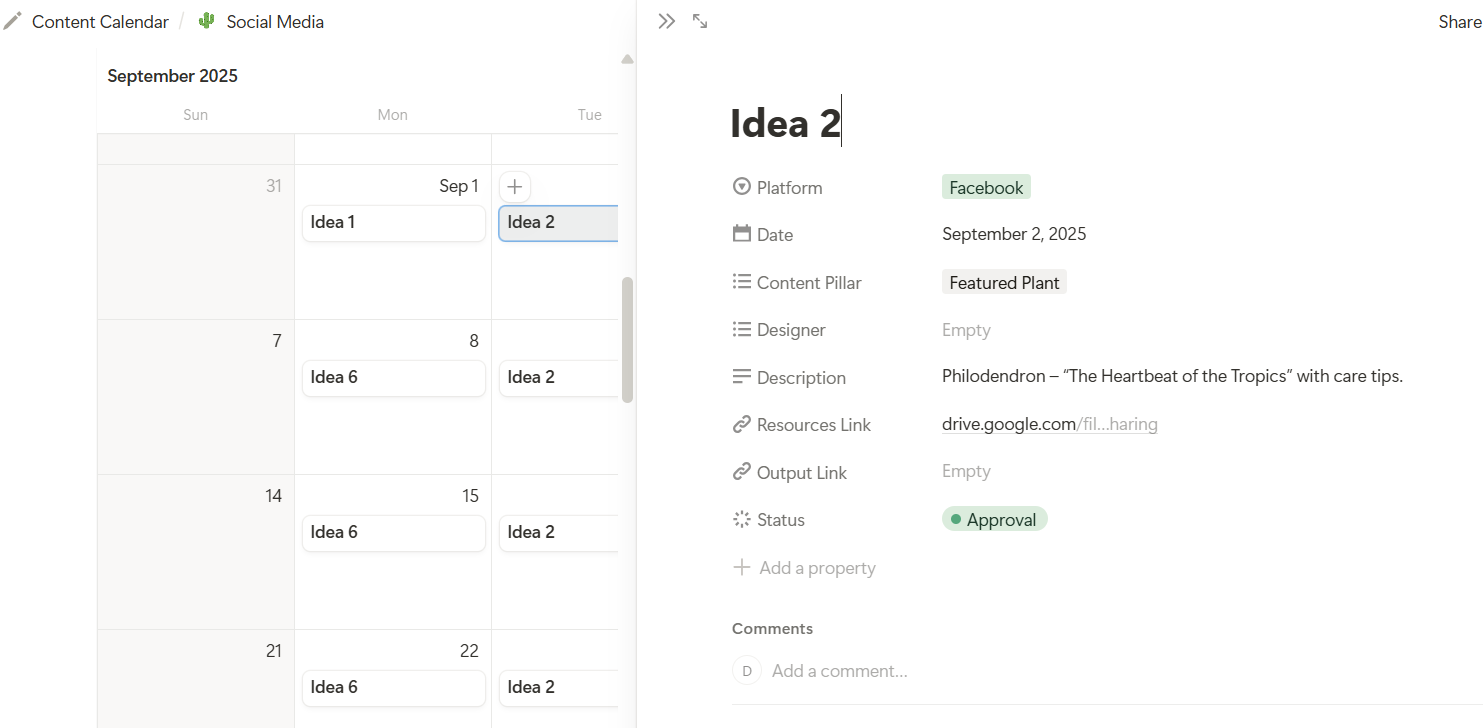Click the link icon beside Resources Link

pos(741,424)
